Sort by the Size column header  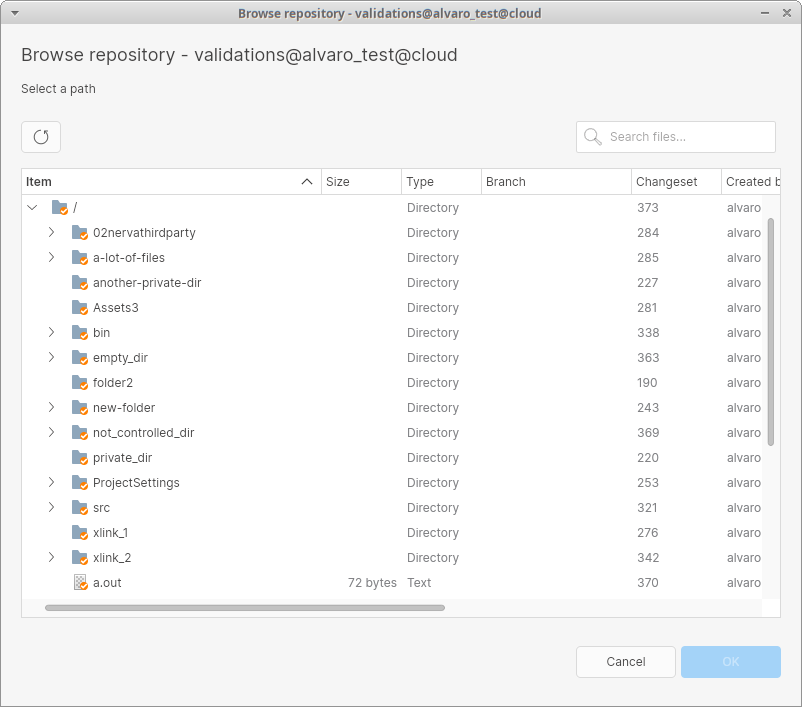(362, 181)
